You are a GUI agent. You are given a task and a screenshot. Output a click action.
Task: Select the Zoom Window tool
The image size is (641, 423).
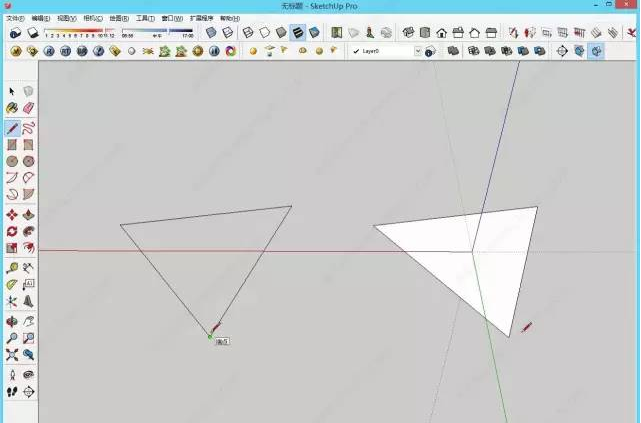tap(28, 338)
